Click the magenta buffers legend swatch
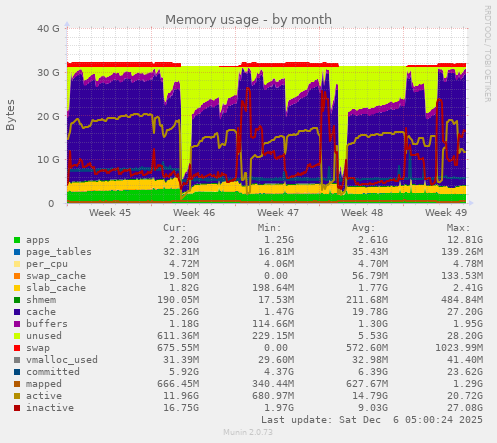Viewport: 497px width, 443px height. (17, 324)
